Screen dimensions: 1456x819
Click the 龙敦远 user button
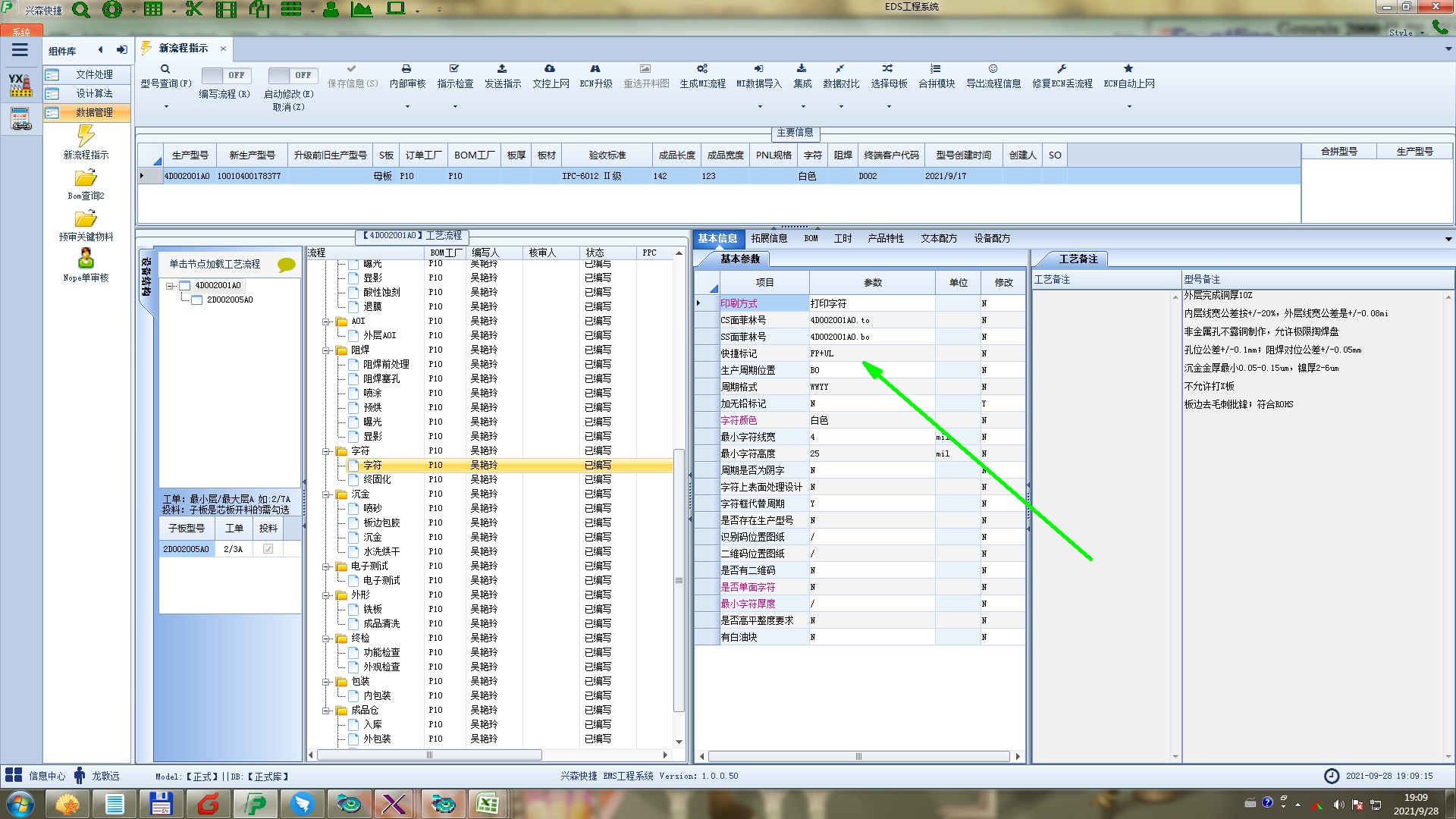pyautogui.click(x=96, y=776)
